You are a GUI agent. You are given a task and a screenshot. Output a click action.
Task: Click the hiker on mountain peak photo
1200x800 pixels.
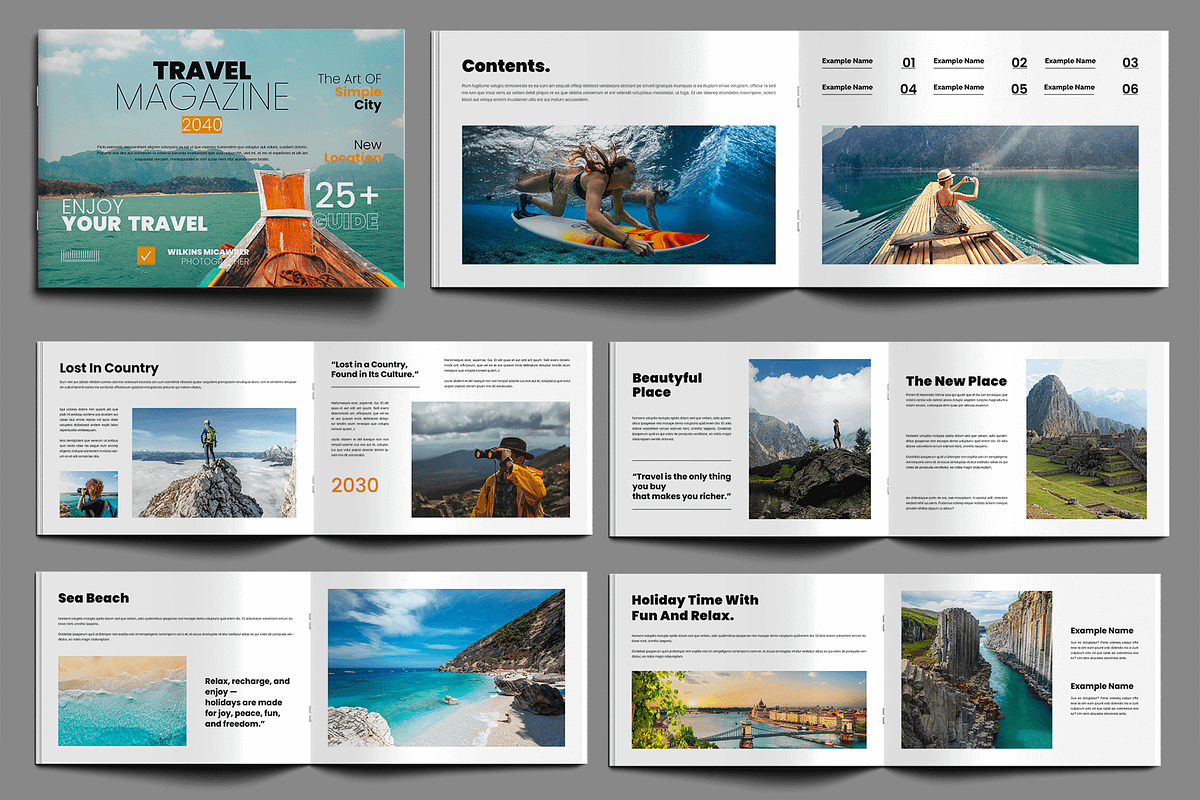tap(214, 462)
